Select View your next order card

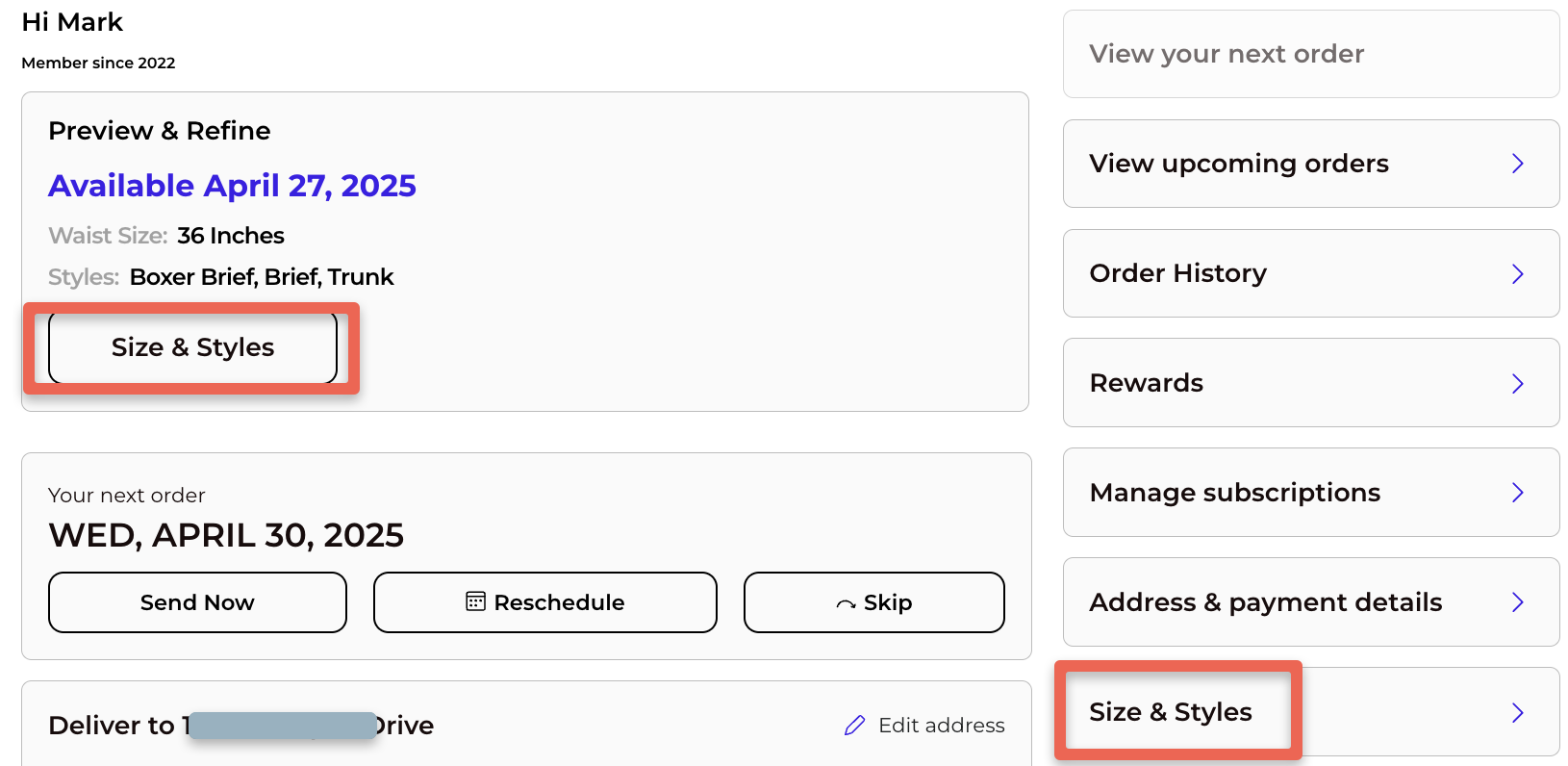pos(1311,54)
